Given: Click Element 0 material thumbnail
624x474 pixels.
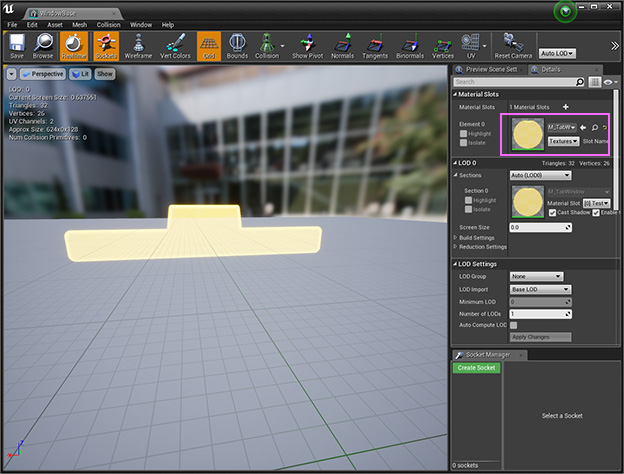Looking at the screenshot, I should click(x=528, y=135).
